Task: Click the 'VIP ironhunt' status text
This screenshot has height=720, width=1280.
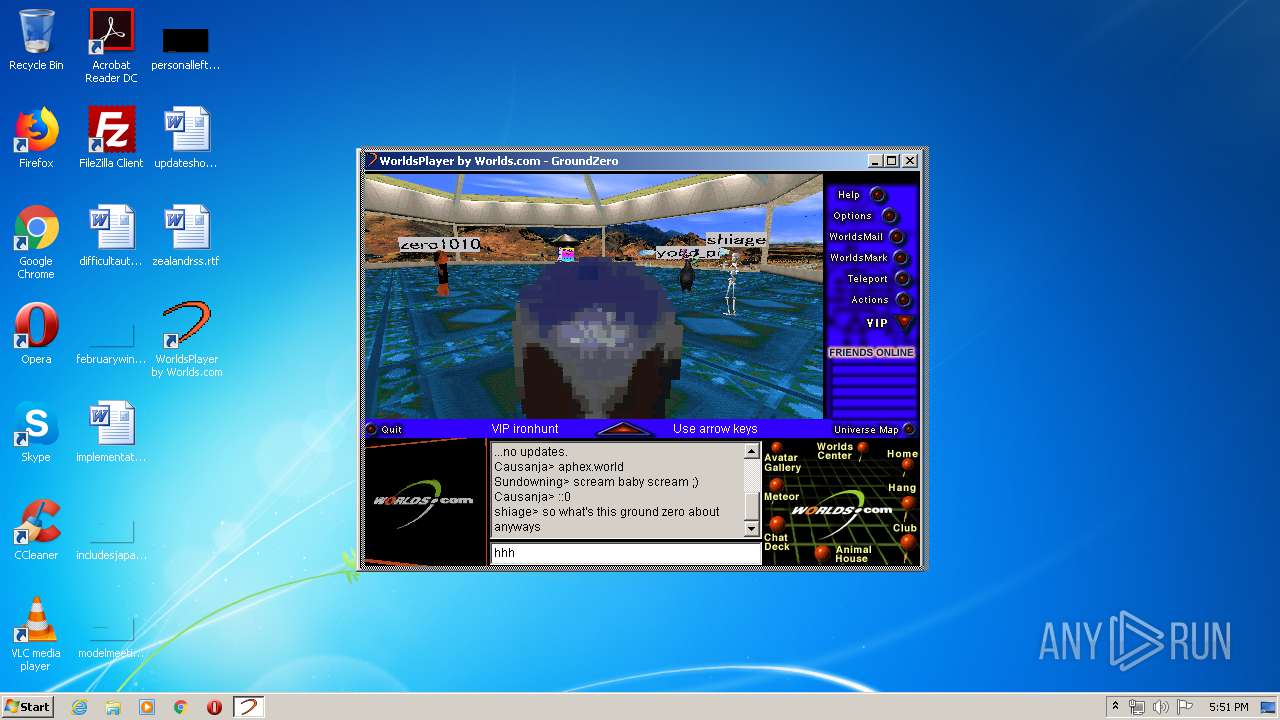Action: (x=525, y=429)
